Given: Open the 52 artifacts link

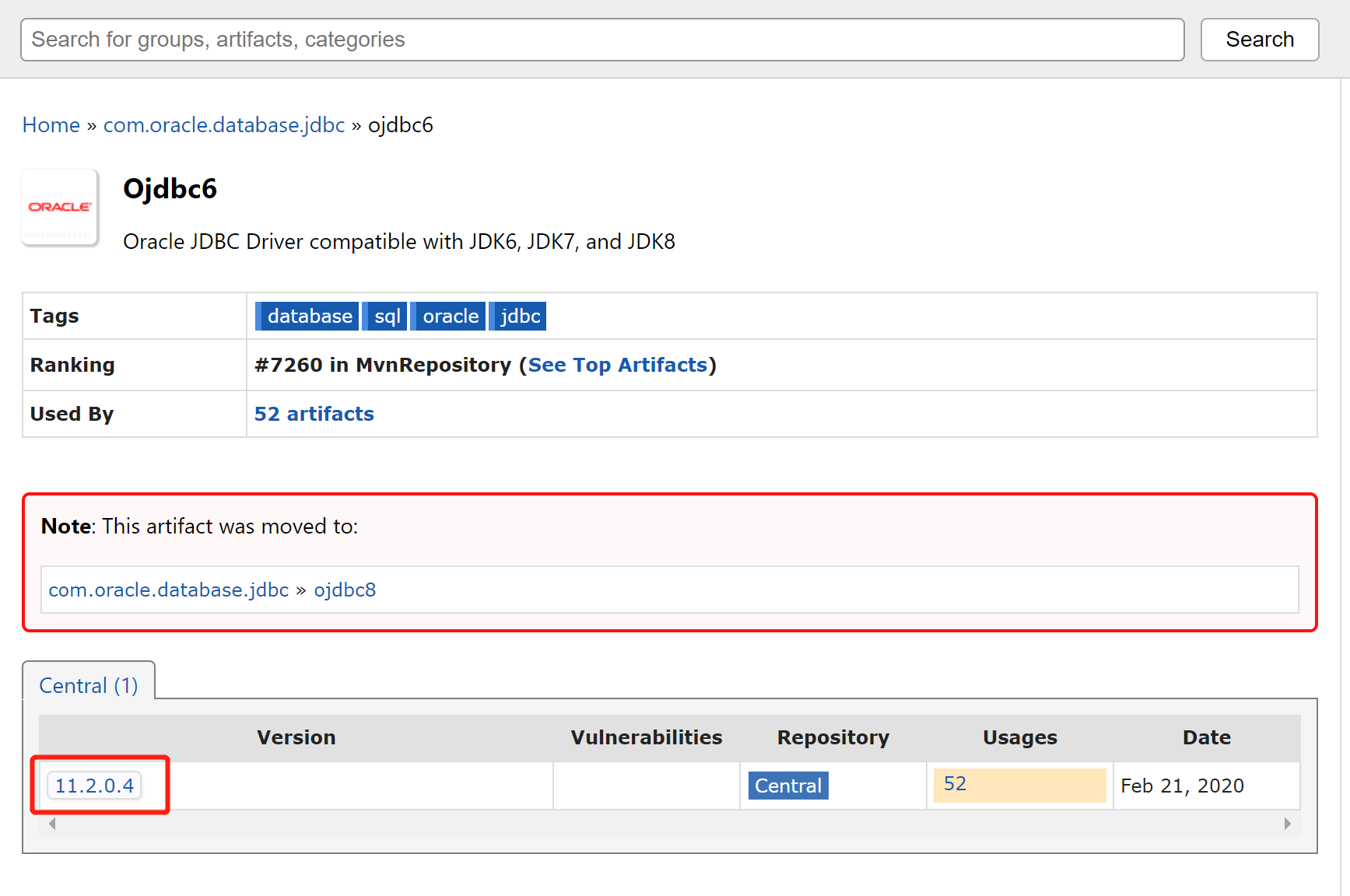Looking at the screenshot, I should (x=314, y=415).
